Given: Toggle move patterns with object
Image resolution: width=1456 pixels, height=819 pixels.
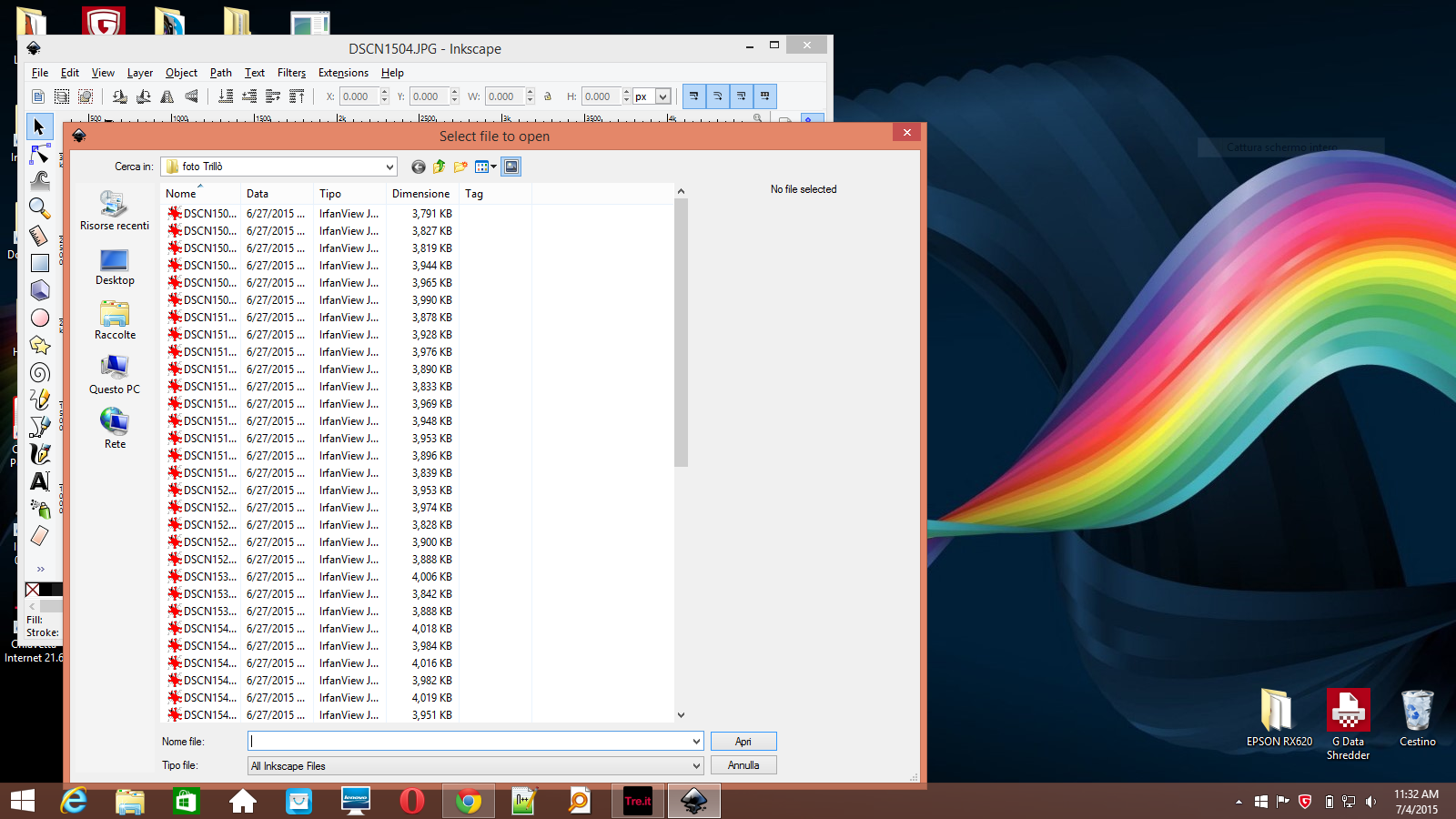Looking at the screenshot, I should pos(764,96).
